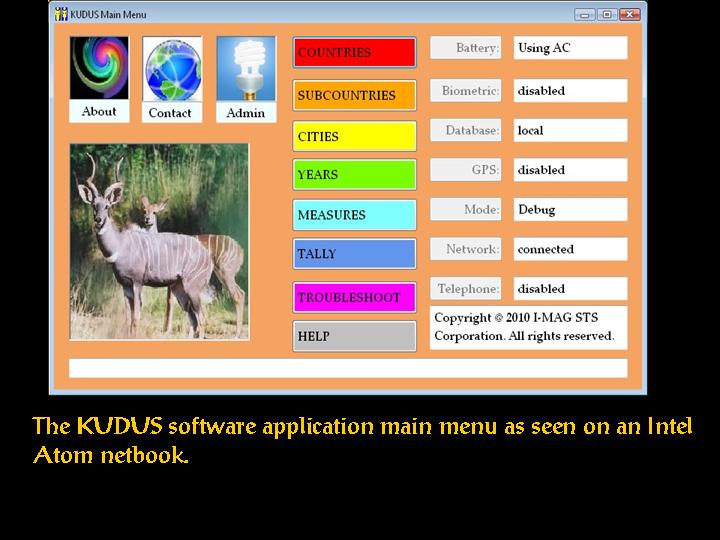Click the GPS status field
720x540 pixels.
click(570, 170)
